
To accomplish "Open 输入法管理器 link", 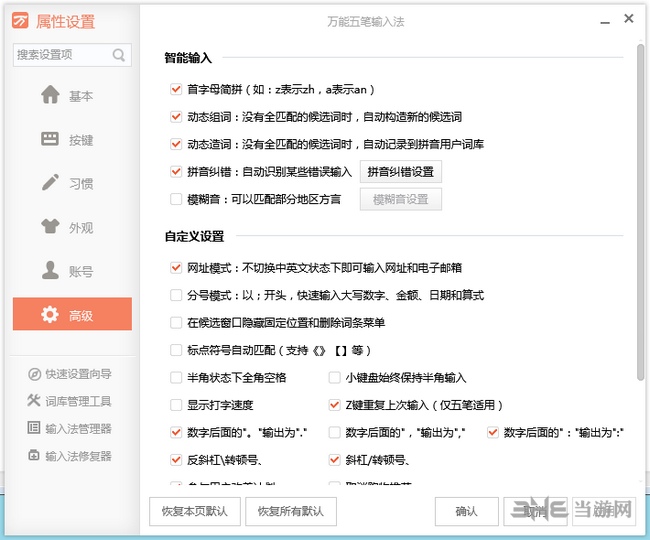I will [x=78, y=429].
